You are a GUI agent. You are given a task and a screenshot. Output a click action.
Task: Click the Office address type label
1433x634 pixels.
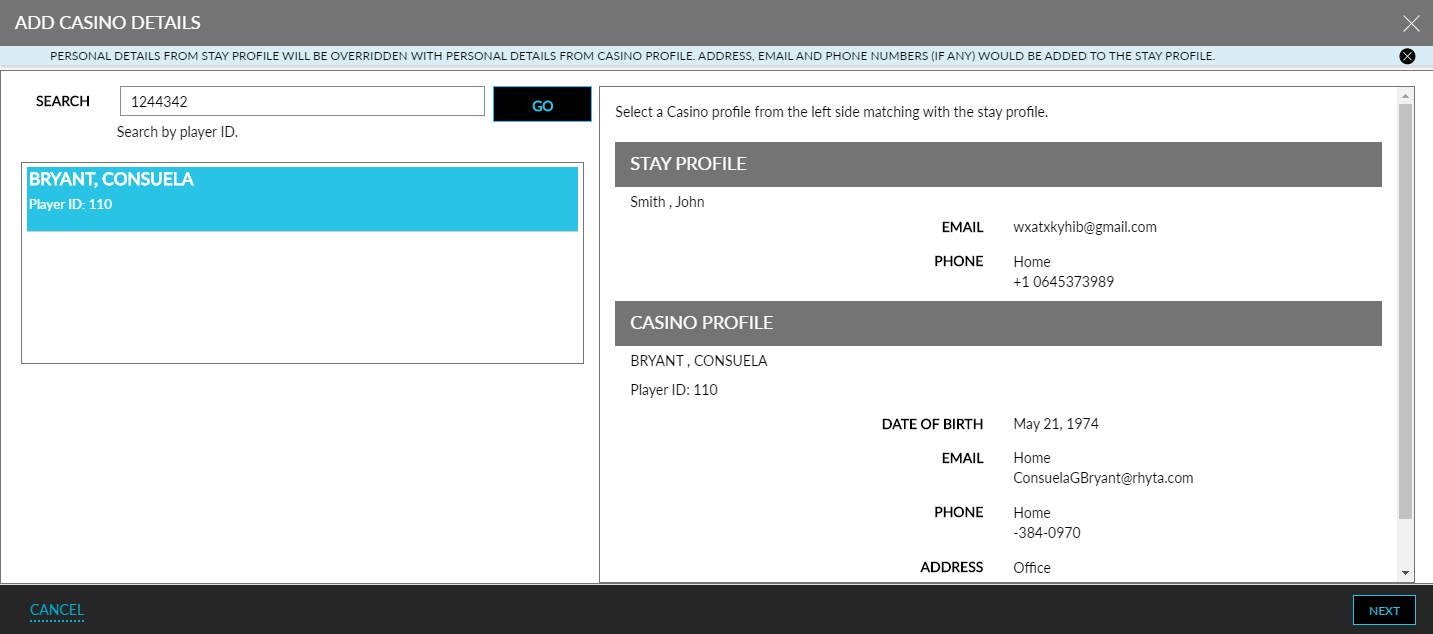(x=1032, y=568)
